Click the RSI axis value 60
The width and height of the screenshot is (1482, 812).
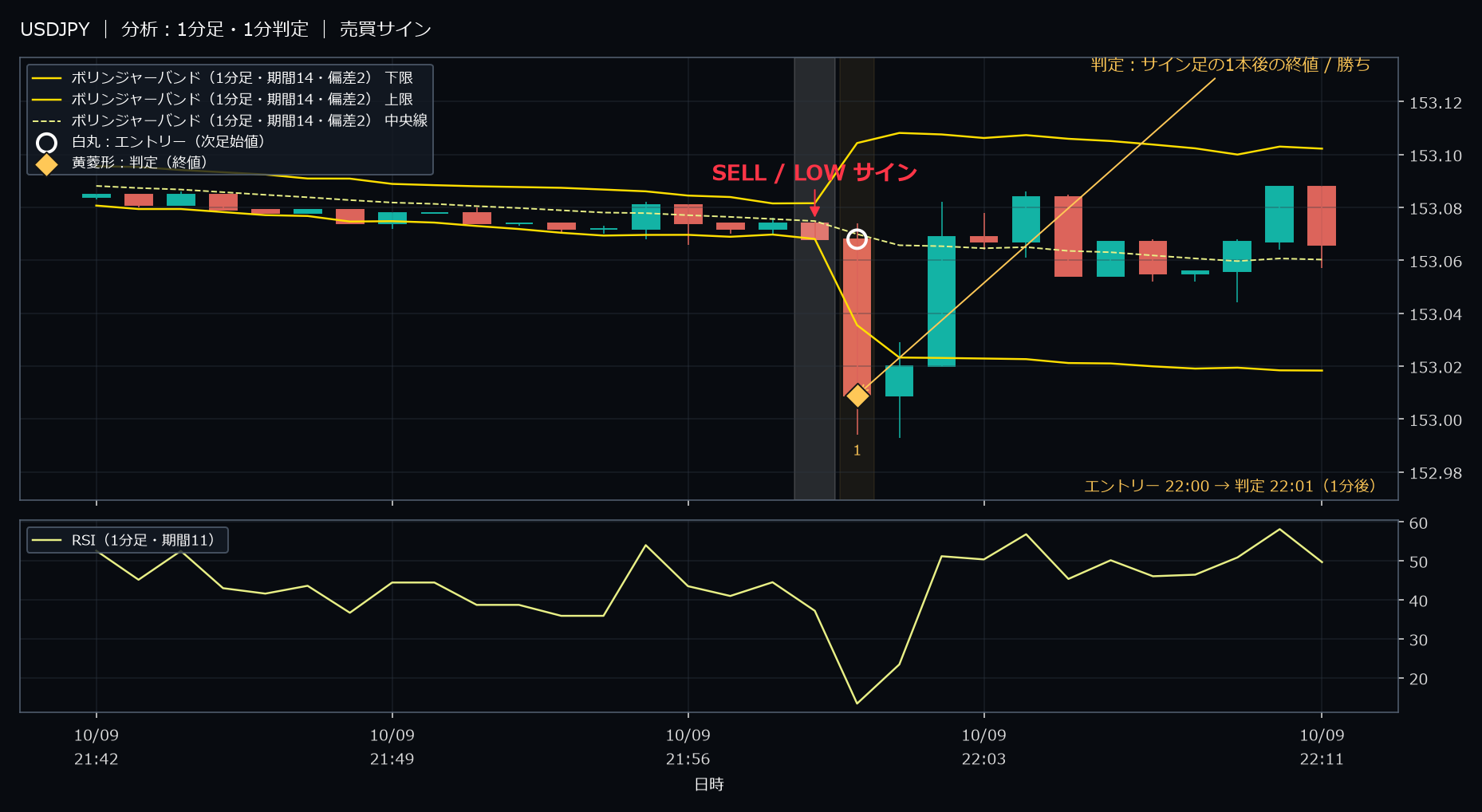[1419, 523]
